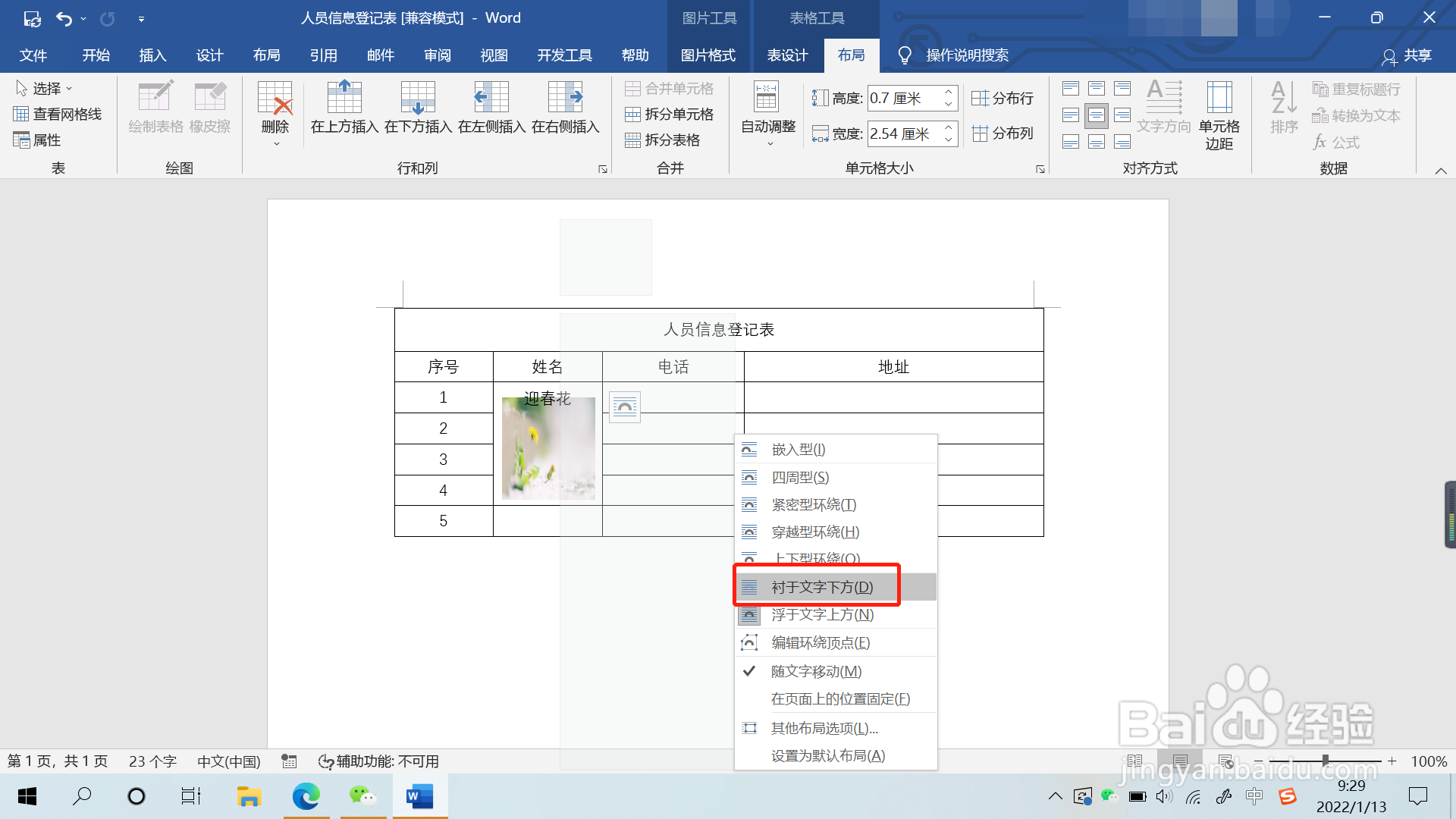Switch to the Table Design tab
The width and height of the screenshot is (1456, 819).
(787, 55)
